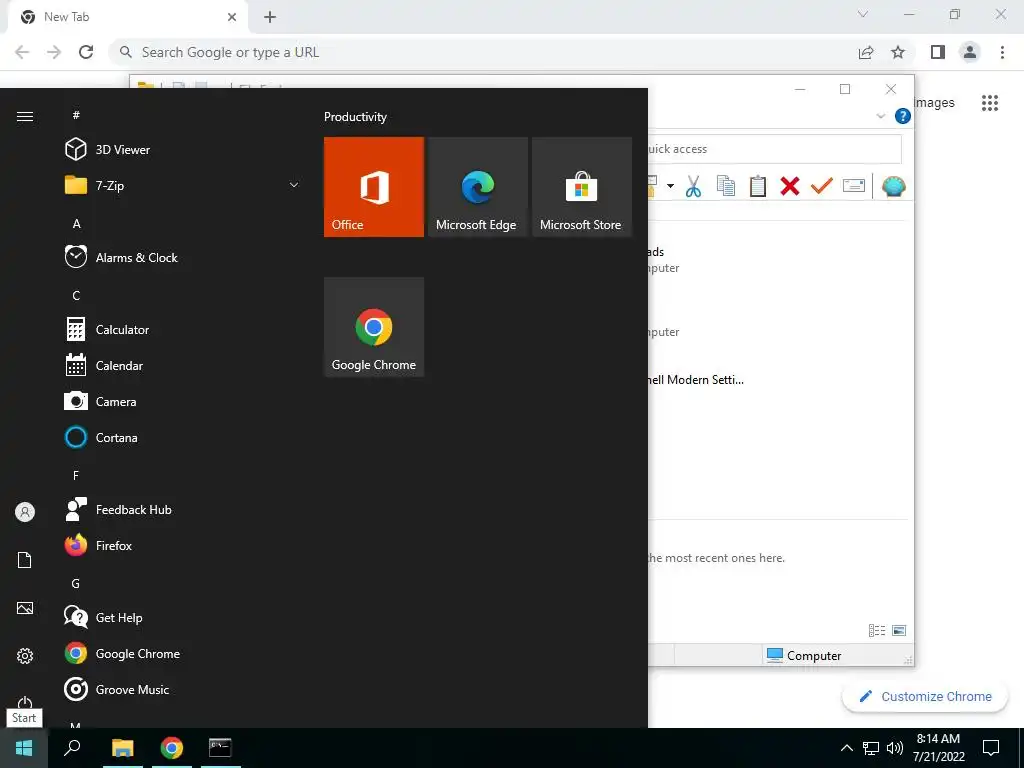
Task: Click Customize Chrome button
Action: click(x=925, y=696)
